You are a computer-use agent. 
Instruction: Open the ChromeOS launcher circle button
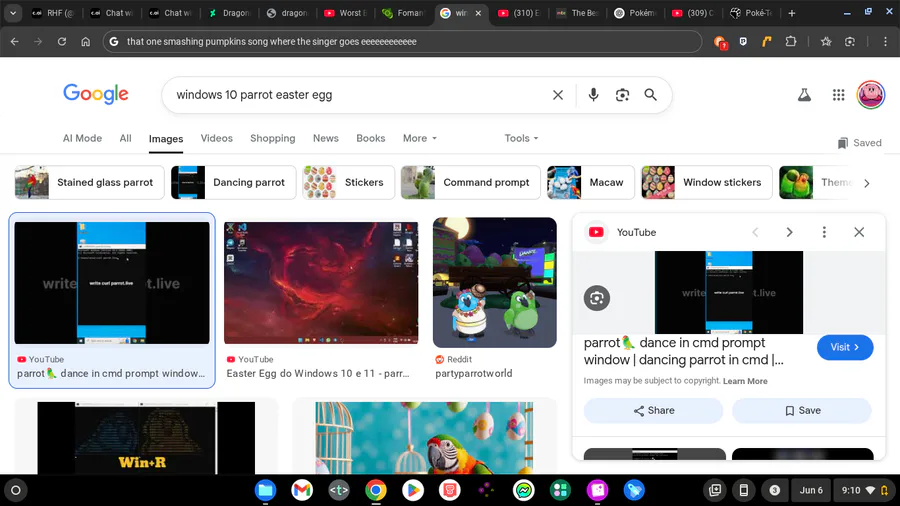point(16,490)
